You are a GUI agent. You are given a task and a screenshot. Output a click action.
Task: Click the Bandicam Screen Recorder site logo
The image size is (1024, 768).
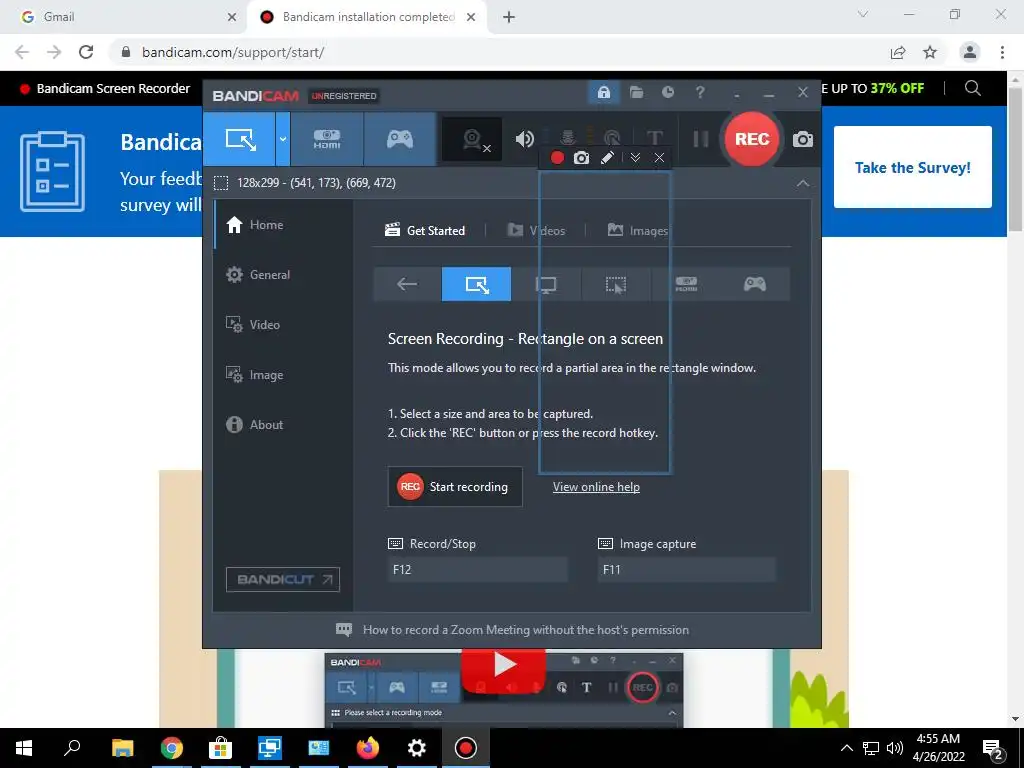[x=104, y=89]
